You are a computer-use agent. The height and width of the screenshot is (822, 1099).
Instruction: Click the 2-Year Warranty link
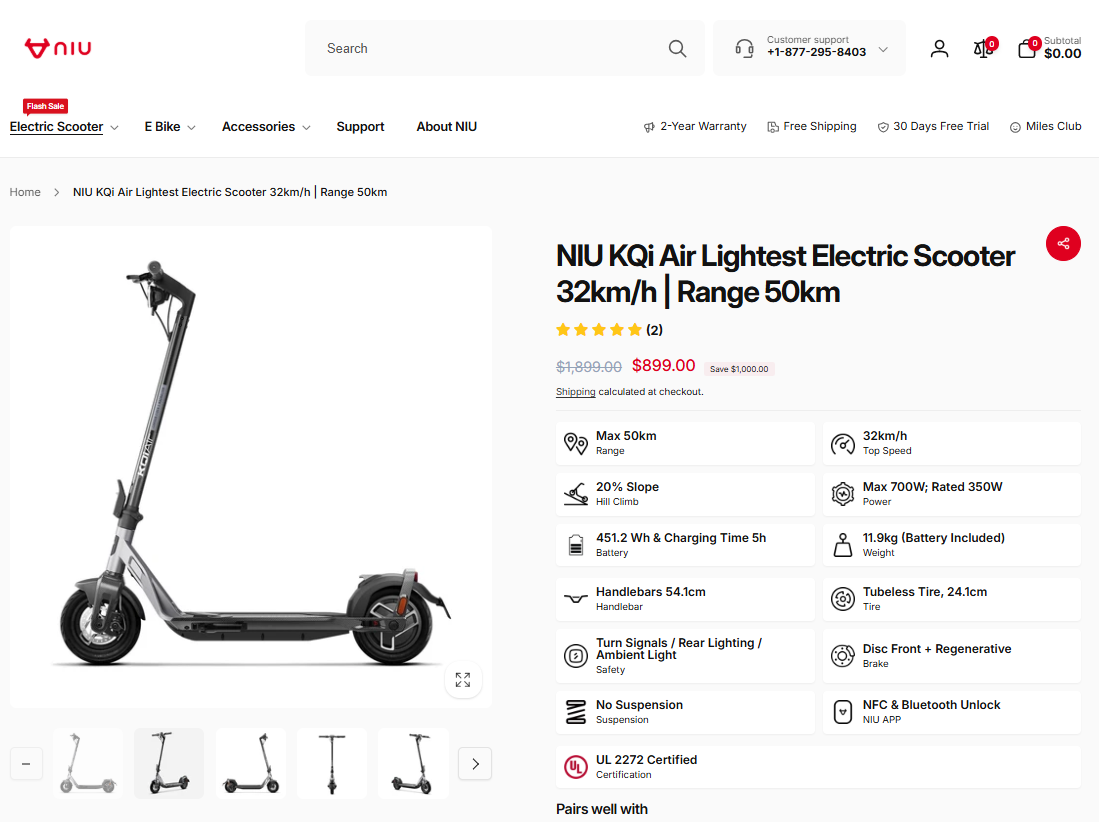(x=703, y=126)
